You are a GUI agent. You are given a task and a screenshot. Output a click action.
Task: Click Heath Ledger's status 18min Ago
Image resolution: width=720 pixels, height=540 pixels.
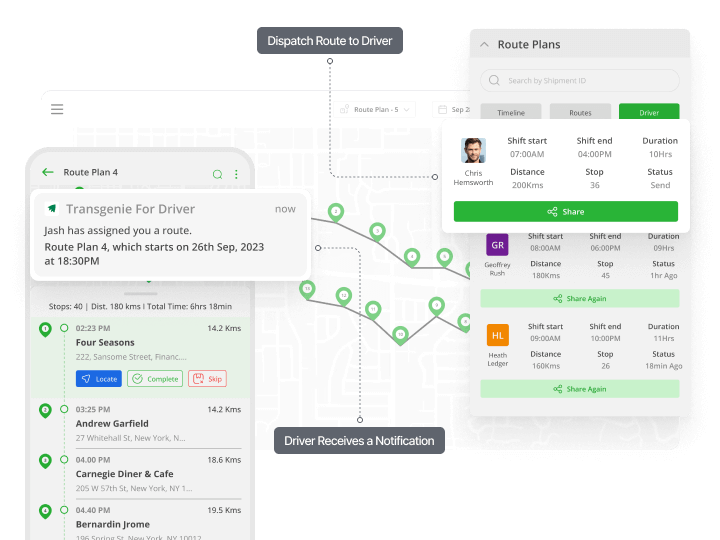[x=664, y=366]
